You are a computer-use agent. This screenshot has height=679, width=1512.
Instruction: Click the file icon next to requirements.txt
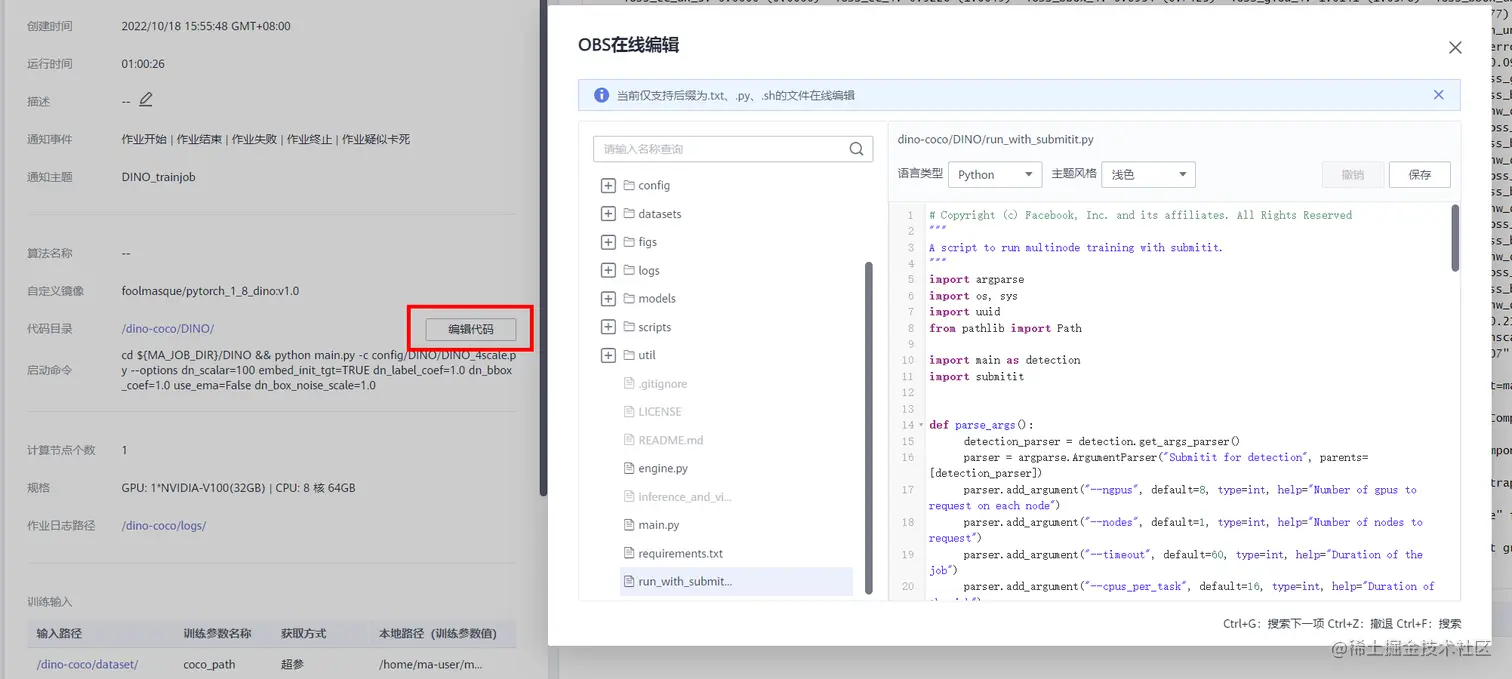coord(629,553)
